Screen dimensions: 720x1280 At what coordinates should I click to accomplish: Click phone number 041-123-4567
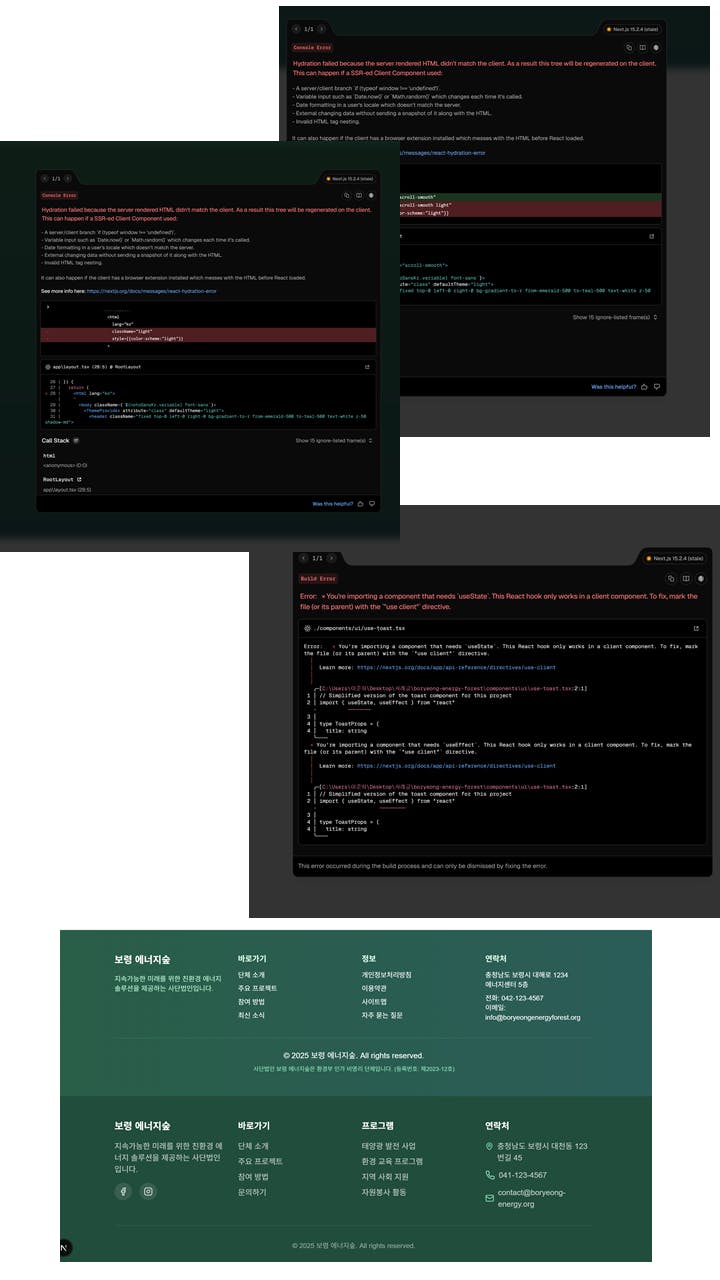522,1175
